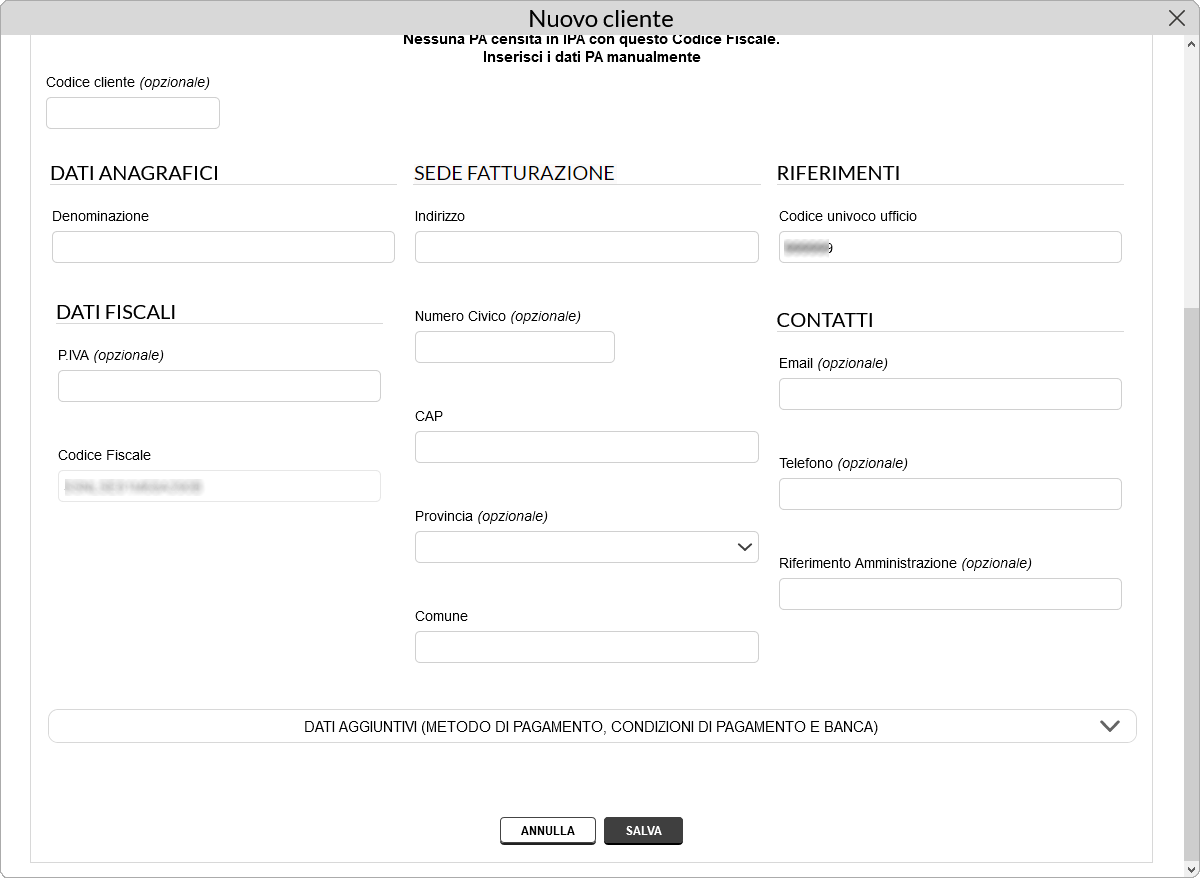Screen dimensions: 1200x878
Task: Click the RIFERIMENTI heading
Action: coord(838,173)
